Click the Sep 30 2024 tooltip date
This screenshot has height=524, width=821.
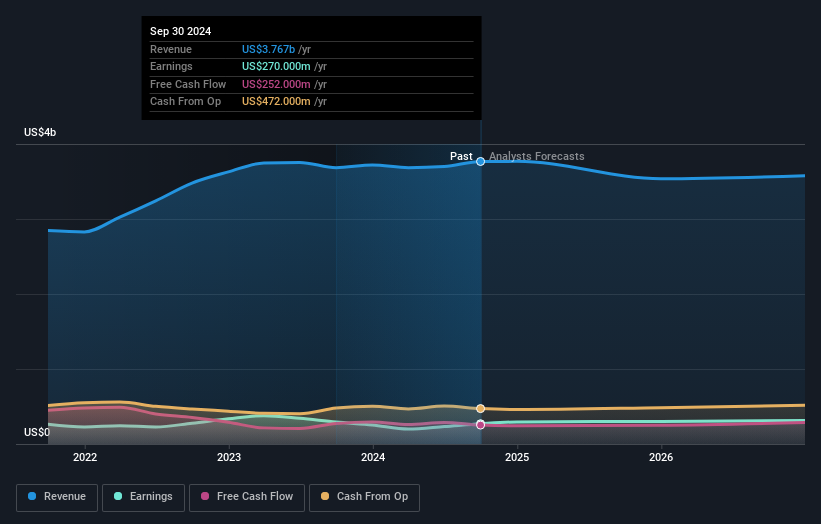pos(180,31)
